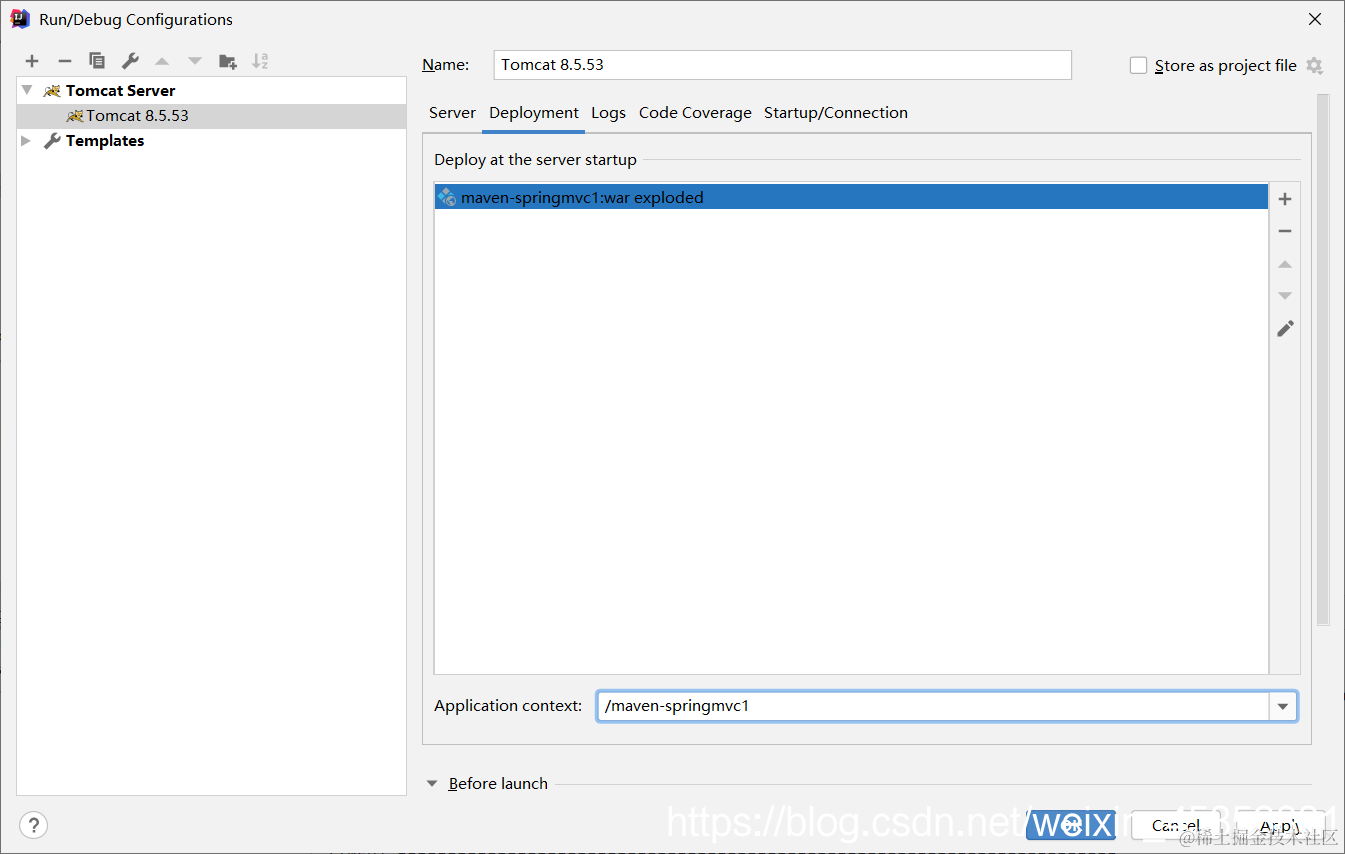Viewport: 1345px width, 854px height.
Task: Open the help question mark button
Action: click(x=33, y=825)
